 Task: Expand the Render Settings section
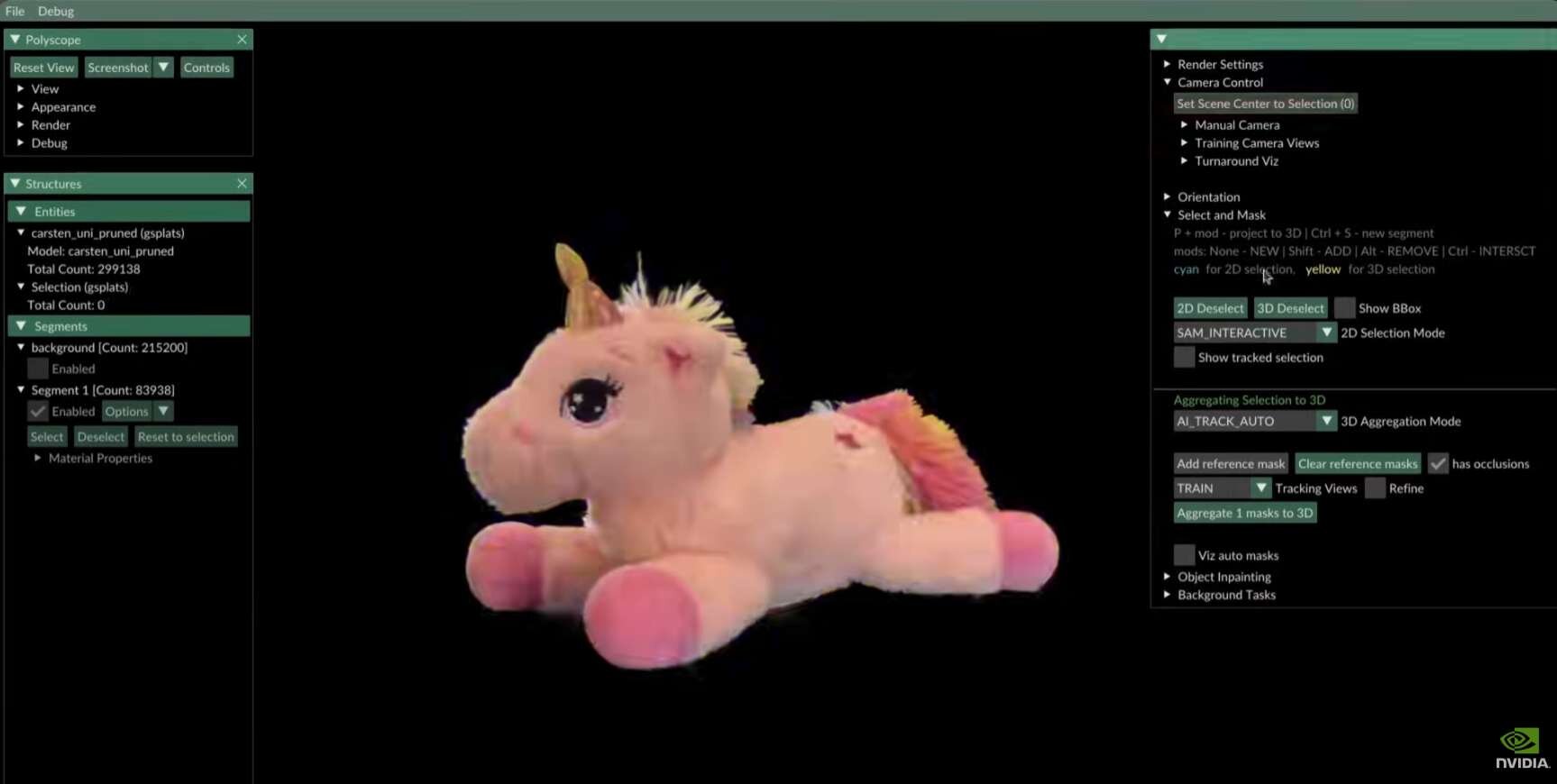(x=1168, y=65)
